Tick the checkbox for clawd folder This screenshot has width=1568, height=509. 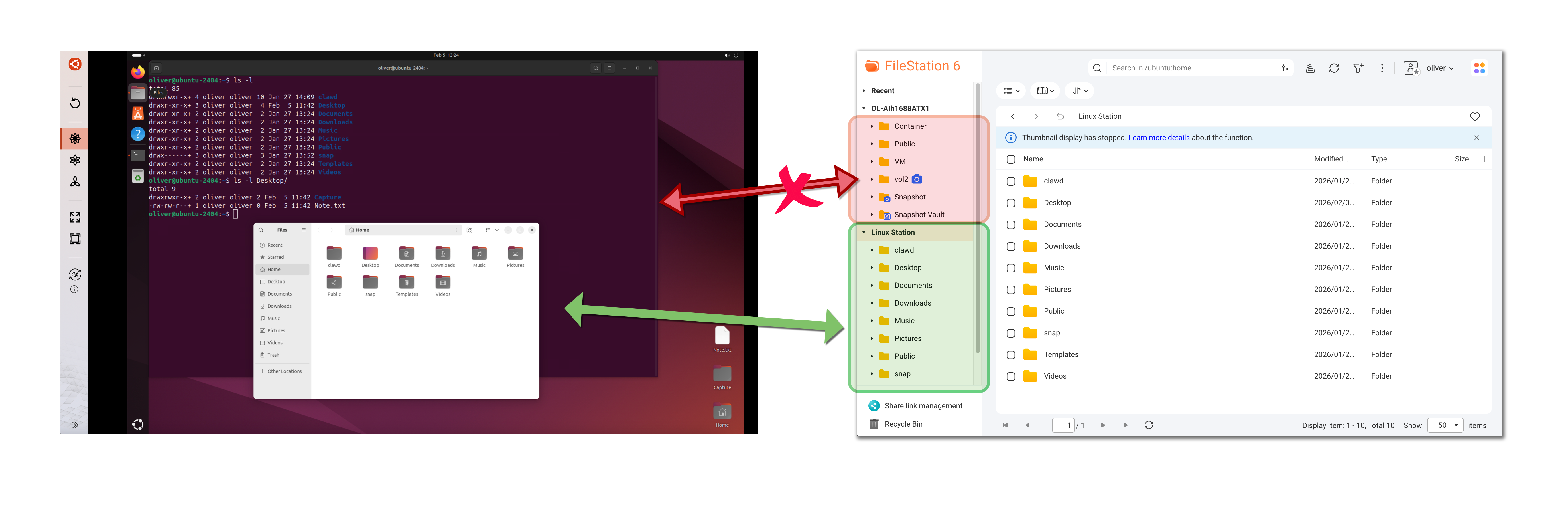1010,181
